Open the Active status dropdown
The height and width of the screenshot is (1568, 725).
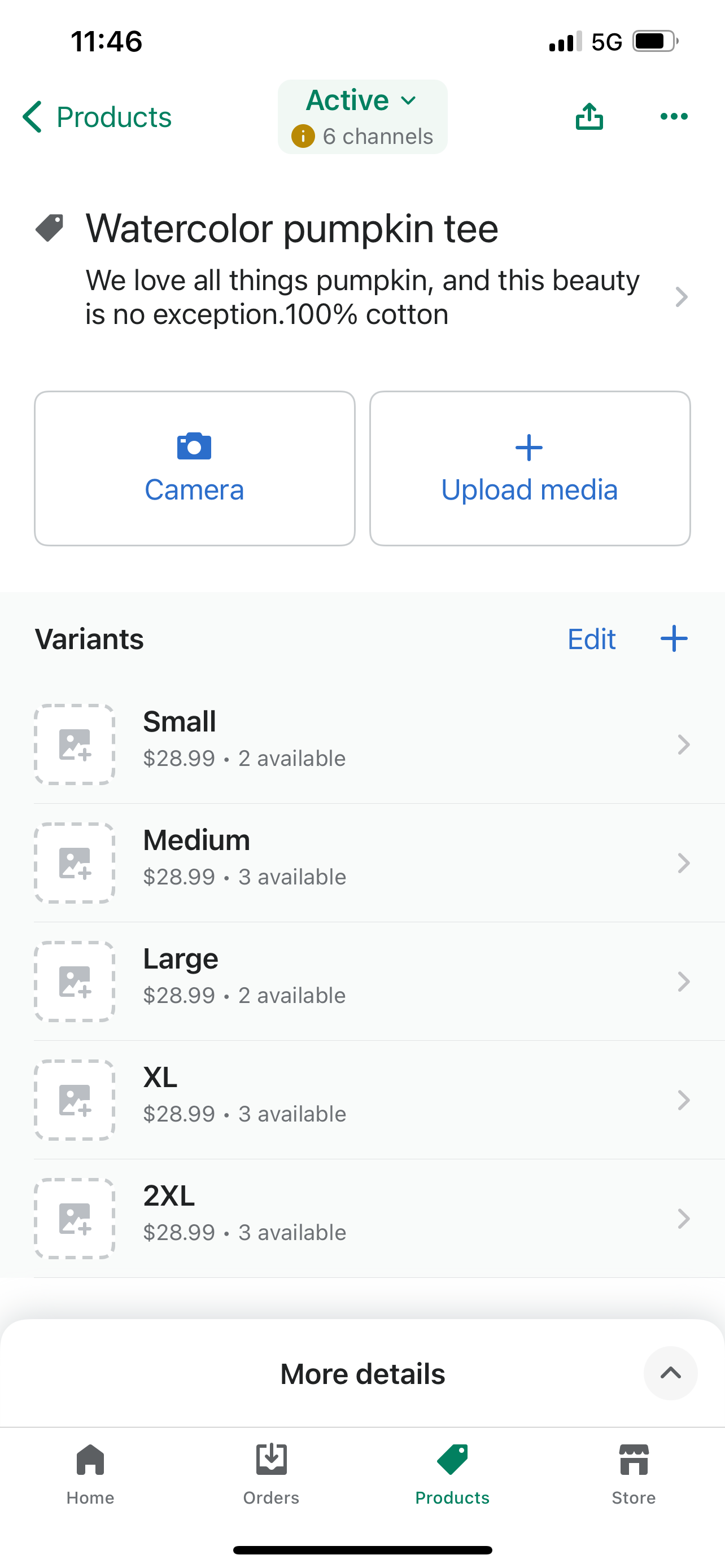click(362, 100)
